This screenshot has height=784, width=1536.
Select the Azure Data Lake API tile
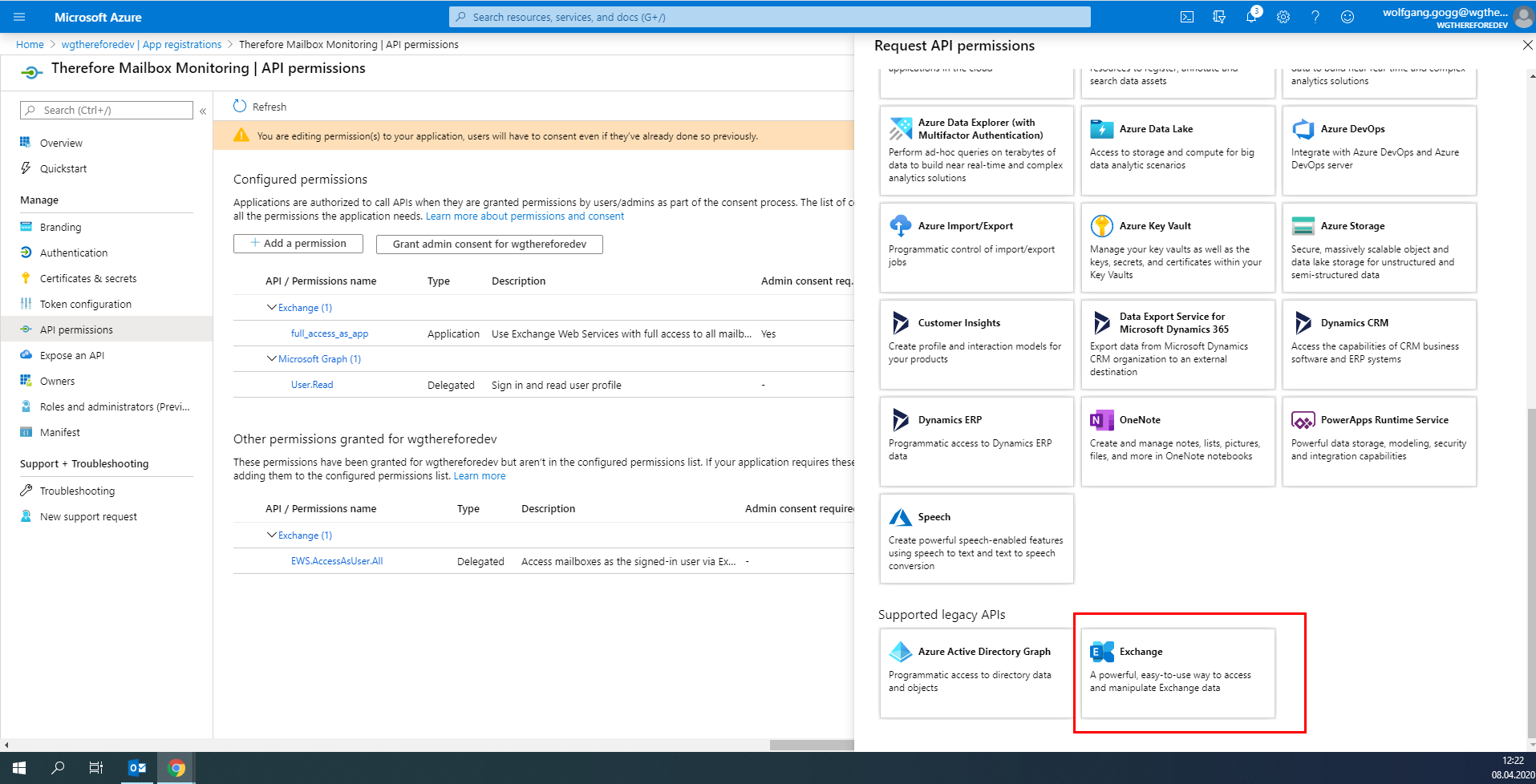tap(1177, 151)
